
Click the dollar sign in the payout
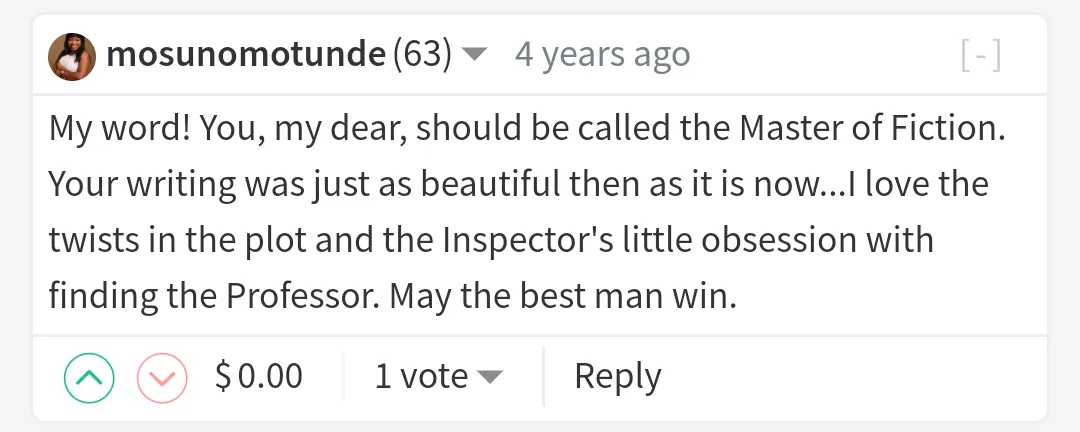(223, 376)
